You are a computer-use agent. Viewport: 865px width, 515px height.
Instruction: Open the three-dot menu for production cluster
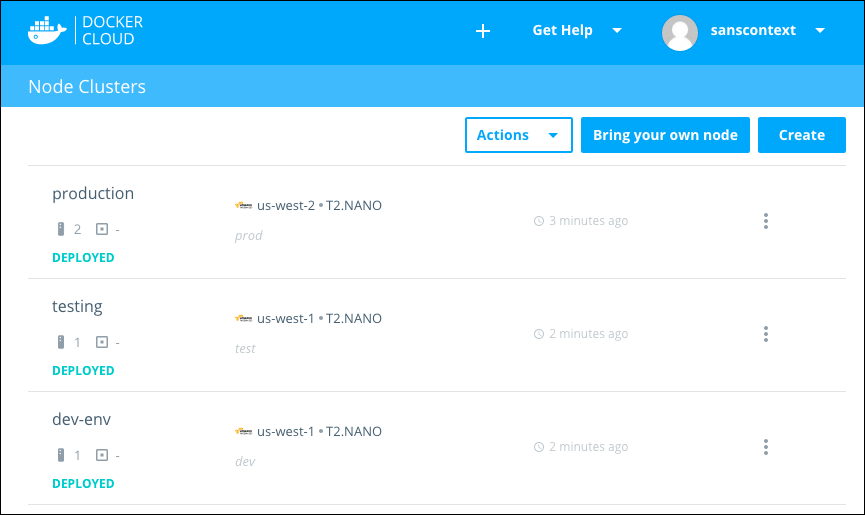pyautogui.click(x=765, y=221)
